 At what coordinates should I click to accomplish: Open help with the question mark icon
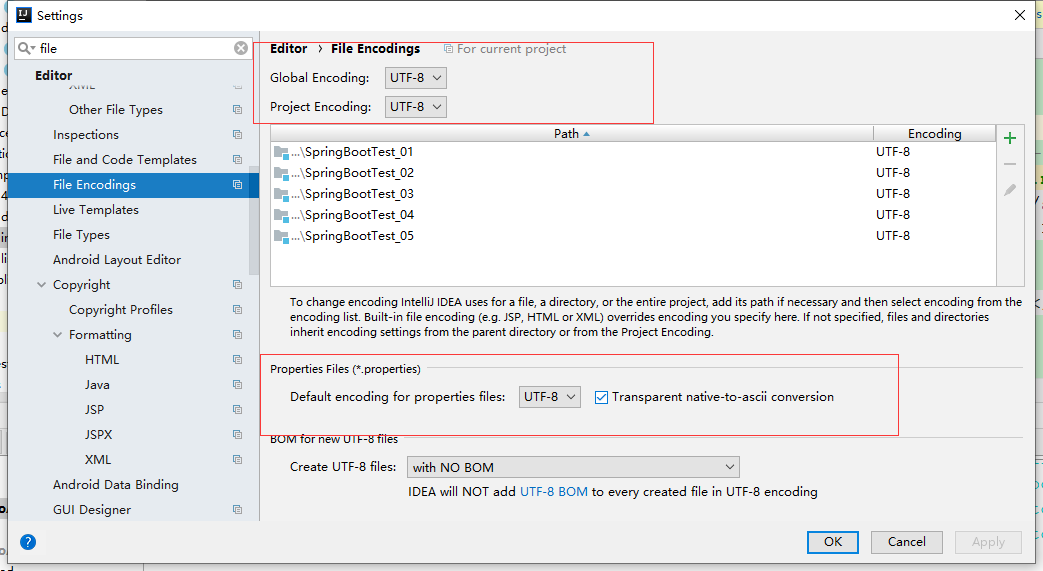[28, 542]
